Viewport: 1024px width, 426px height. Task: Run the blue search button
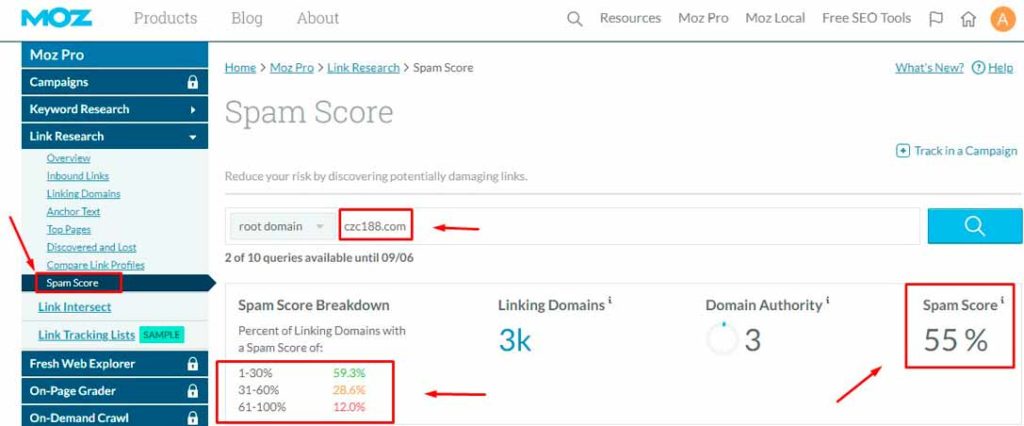click(974, 226)
